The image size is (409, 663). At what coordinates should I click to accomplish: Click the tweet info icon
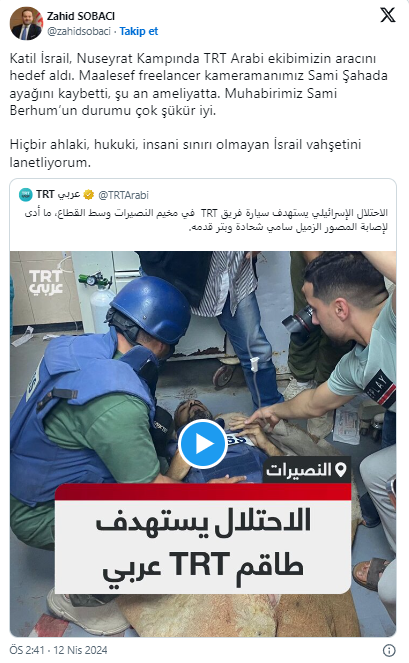pyautogui.click(x=389, y=650)
